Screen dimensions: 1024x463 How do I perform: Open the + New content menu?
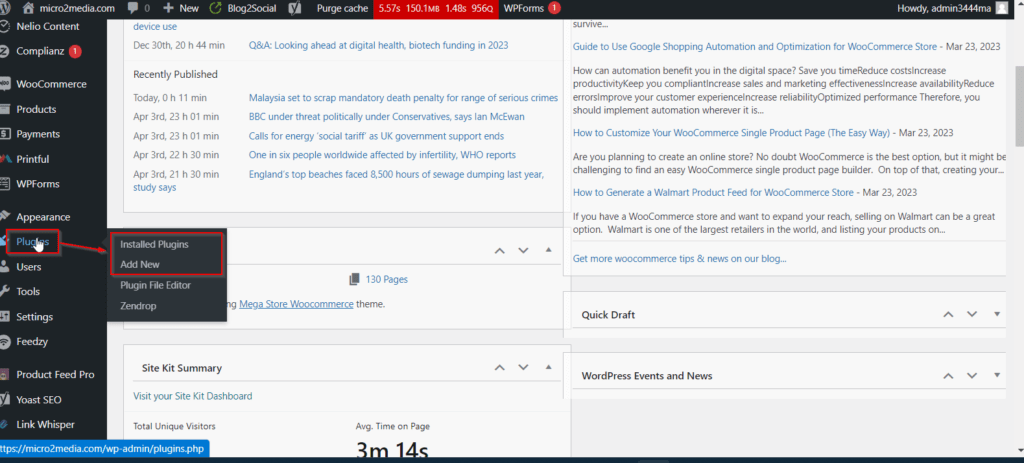(181, 8)
